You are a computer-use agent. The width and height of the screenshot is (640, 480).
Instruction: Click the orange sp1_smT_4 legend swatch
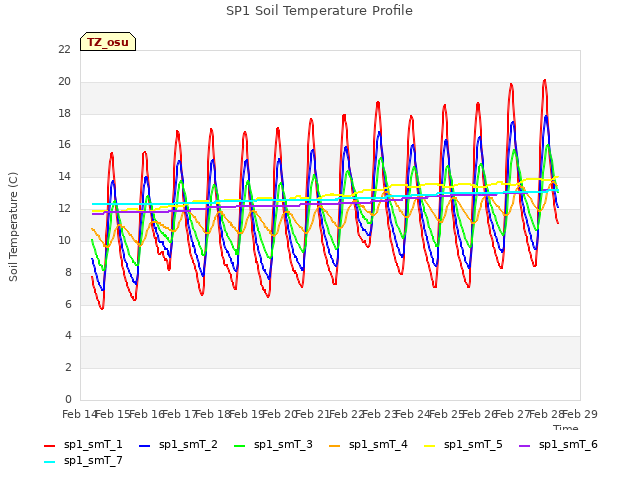click(334, 446)
